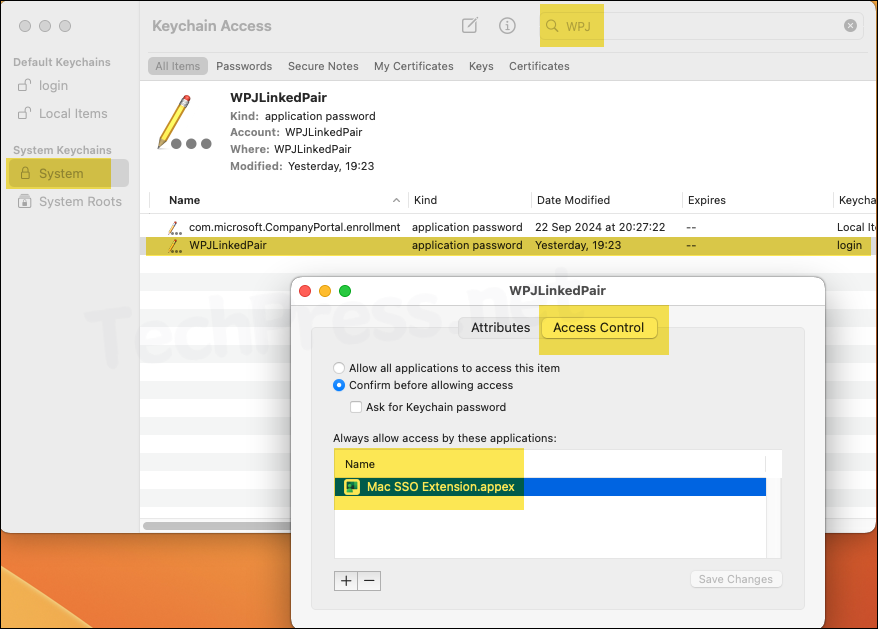Viewport: 878px width, 629px height.
Task: Switch to All Items tab
Action: coord(178,66)
